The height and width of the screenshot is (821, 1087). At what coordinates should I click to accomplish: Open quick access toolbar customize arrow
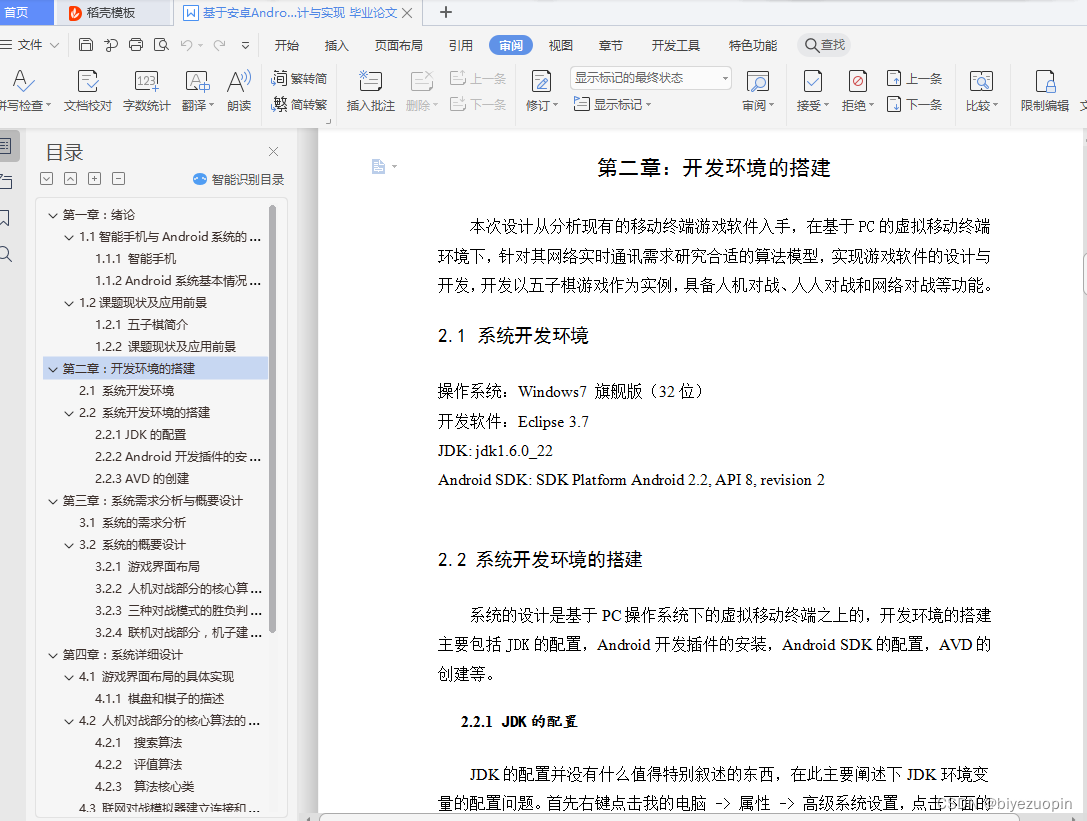click(245, 45)
